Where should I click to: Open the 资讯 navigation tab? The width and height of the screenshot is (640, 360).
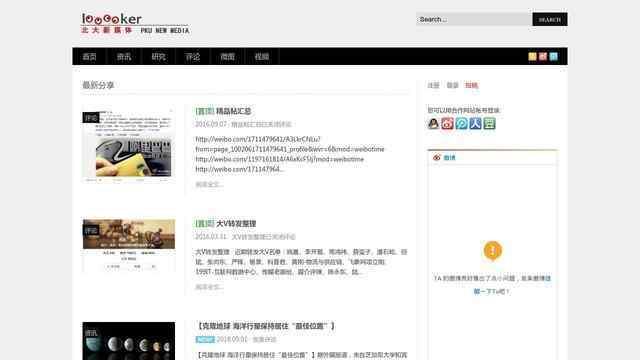coord(124,57)
